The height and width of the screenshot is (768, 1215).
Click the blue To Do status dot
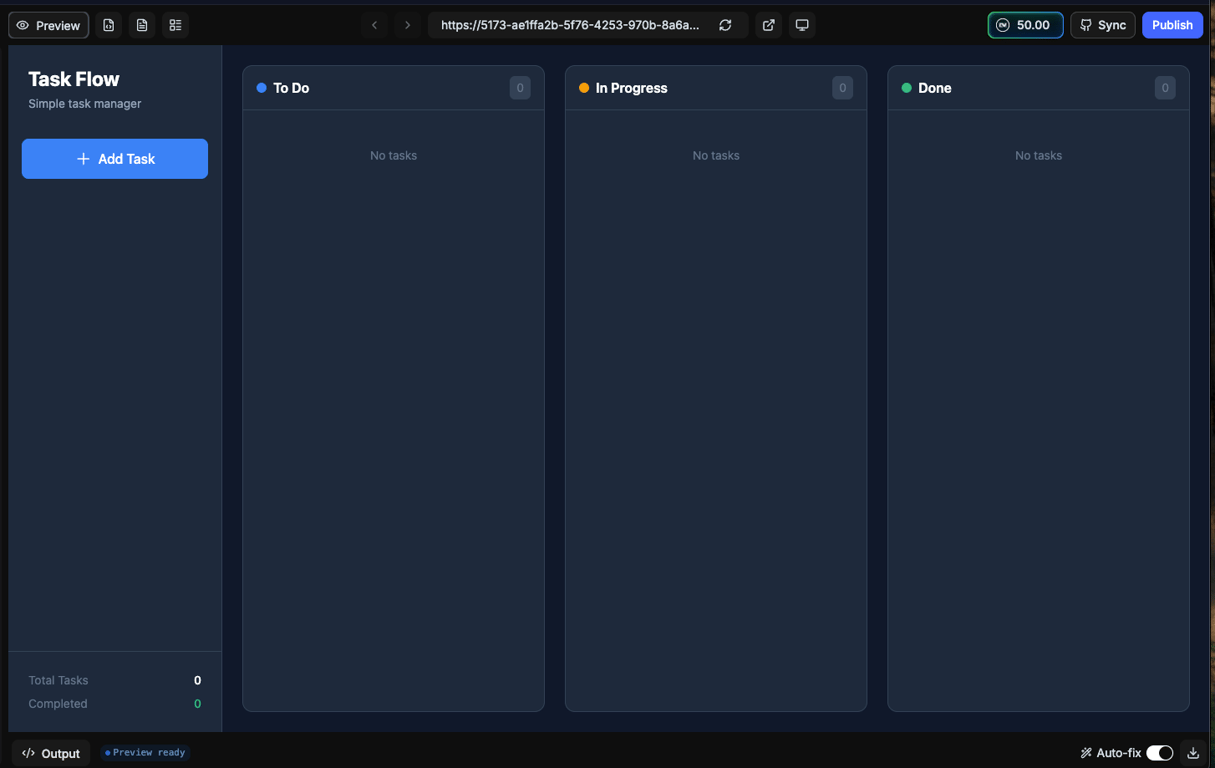262,88
